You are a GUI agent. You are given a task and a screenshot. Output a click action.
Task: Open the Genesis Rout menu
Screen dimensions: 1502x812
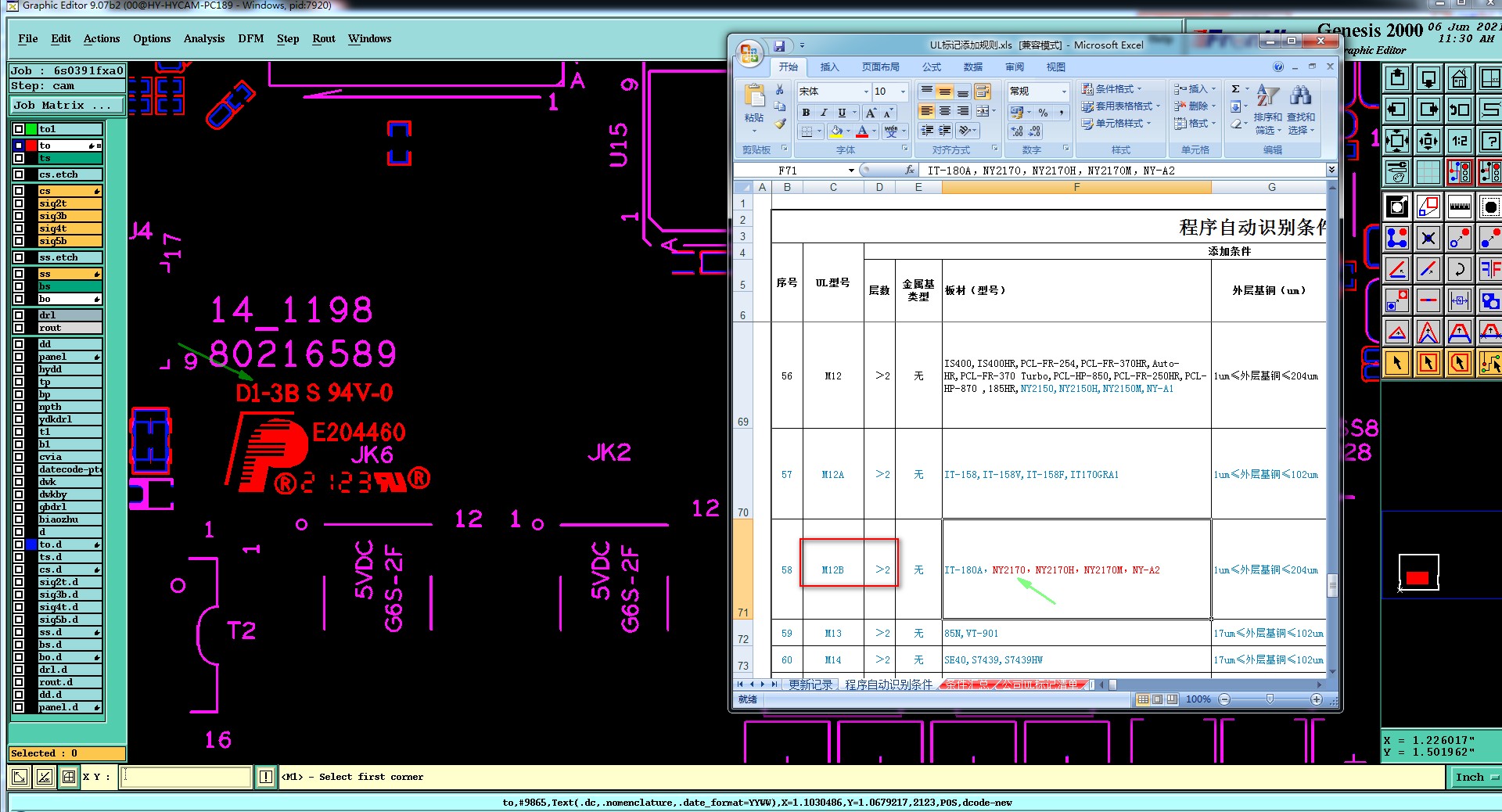[x=324, y=38]
